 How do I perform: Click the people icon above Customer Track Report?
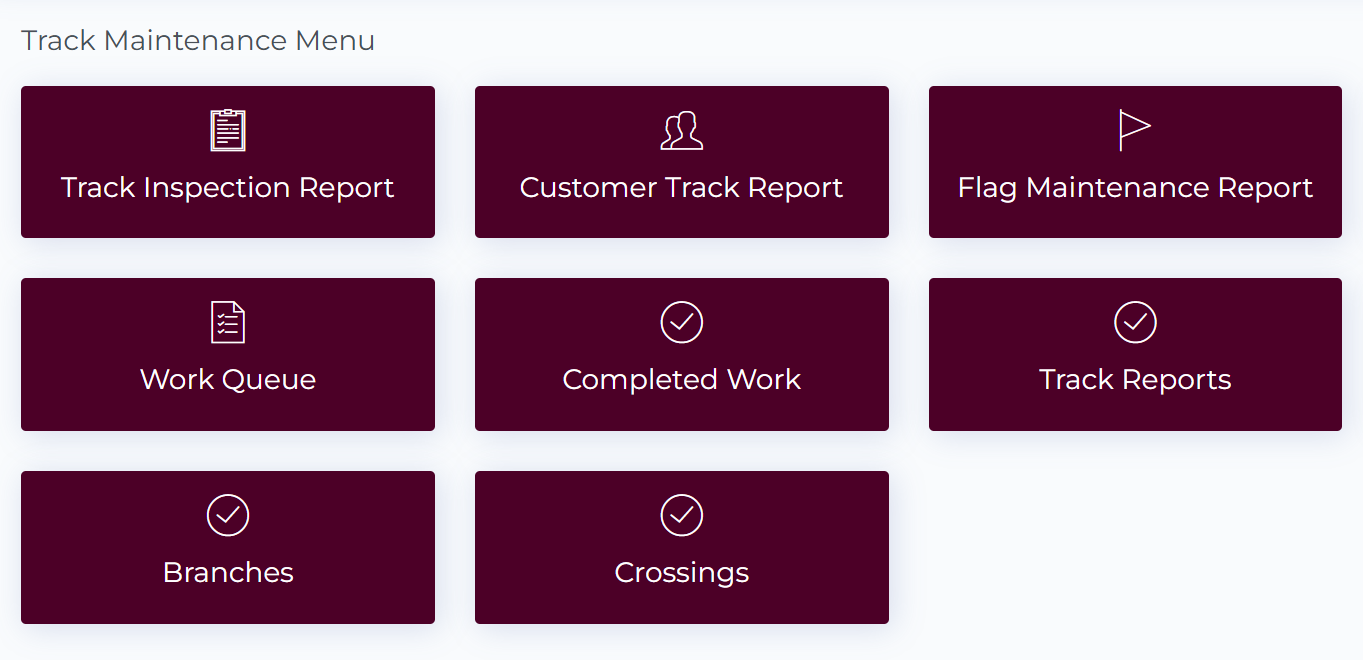tap(682, 130)
